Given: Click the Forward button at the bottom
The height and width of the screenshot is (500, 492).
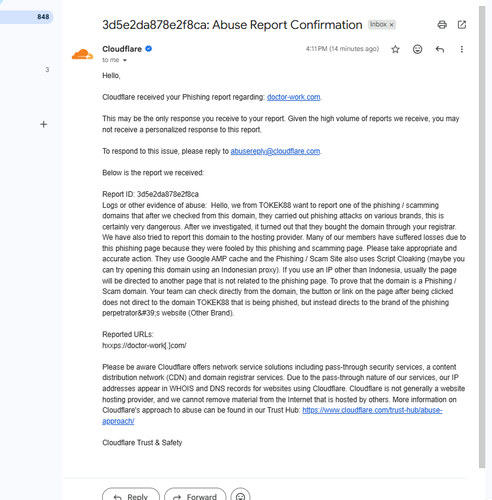Looking at the screenshot, I should tap(195, 495).
